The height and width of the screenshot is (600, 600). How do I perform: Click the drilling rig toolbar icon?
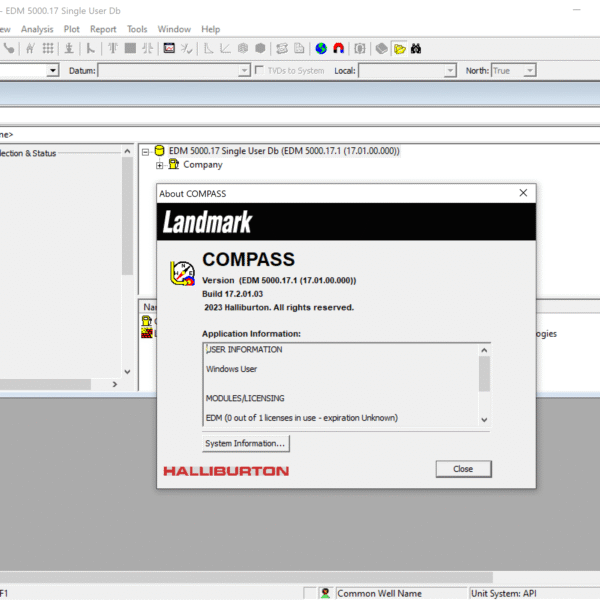point(69,48)
